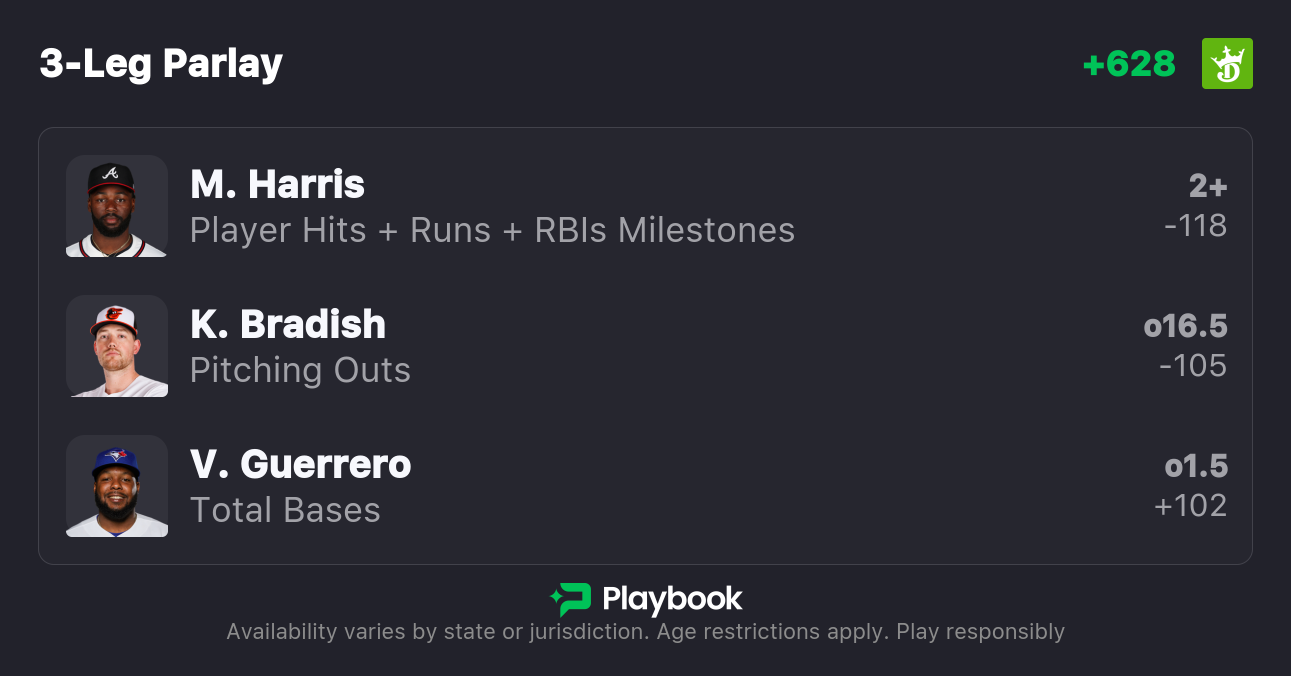Click the o1.5 total bases line
The image size is (1291, 676).
pos(1196,466)
